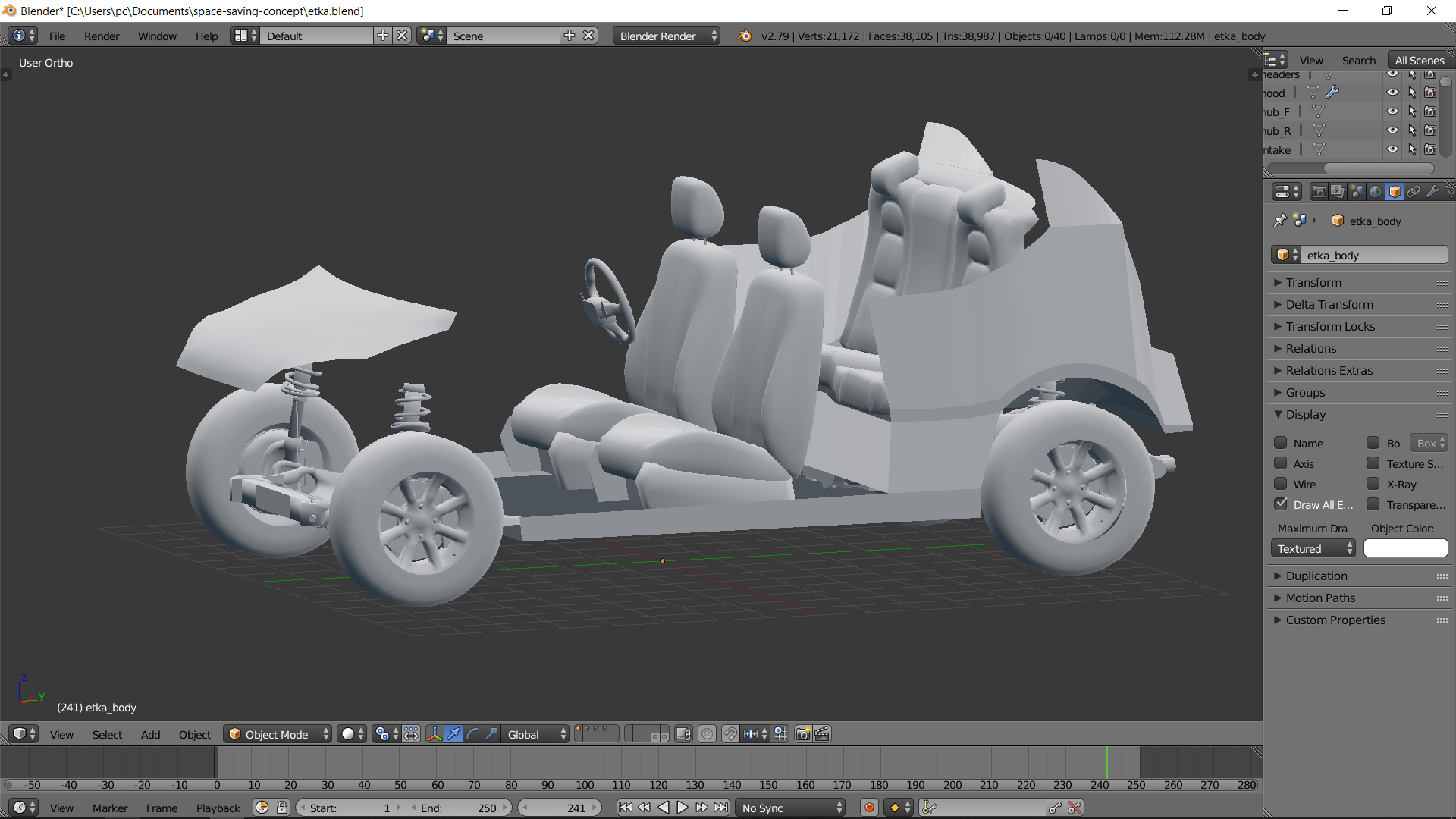Click the Object Color white swatch
1456x819 pixels.
click(x=1405, y=548)
